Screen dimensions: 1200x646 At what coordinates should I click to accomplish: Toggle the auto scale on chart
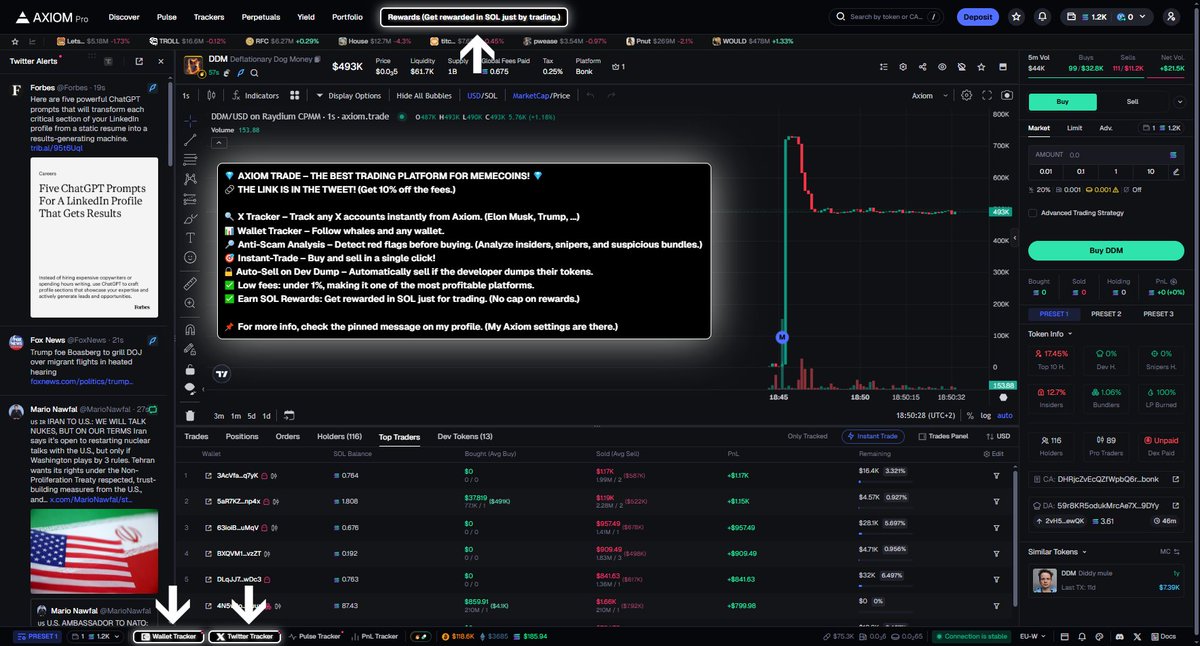(1005, 415)
